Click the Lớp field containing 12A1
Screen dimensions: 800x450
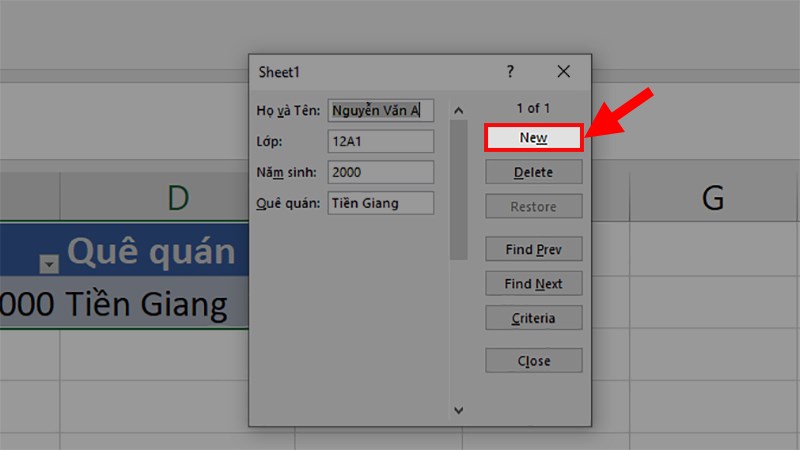pos(381,141)
